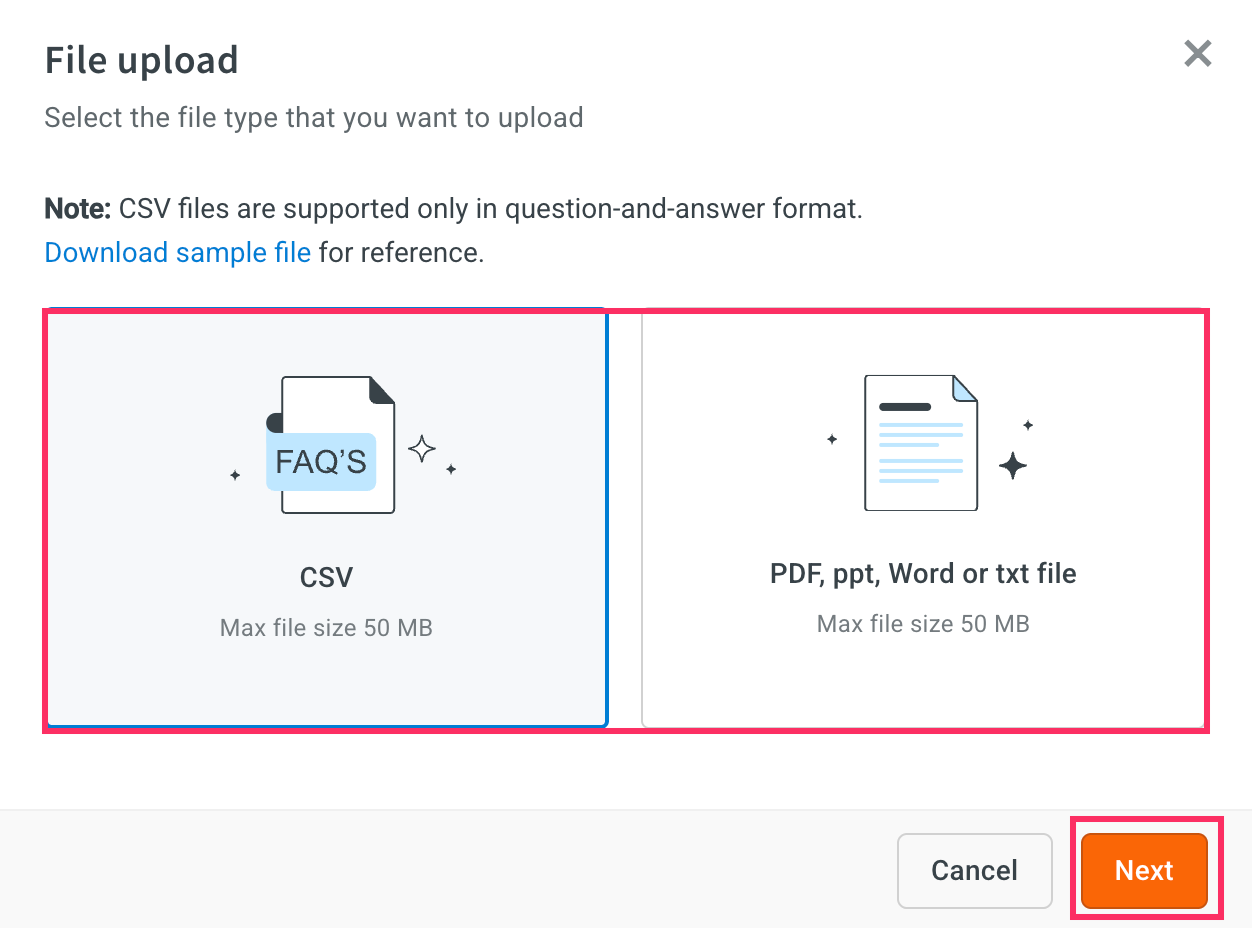Screen dimensions: 1252x928
Task: Click the Cancel button
Action: pos(975,870)
